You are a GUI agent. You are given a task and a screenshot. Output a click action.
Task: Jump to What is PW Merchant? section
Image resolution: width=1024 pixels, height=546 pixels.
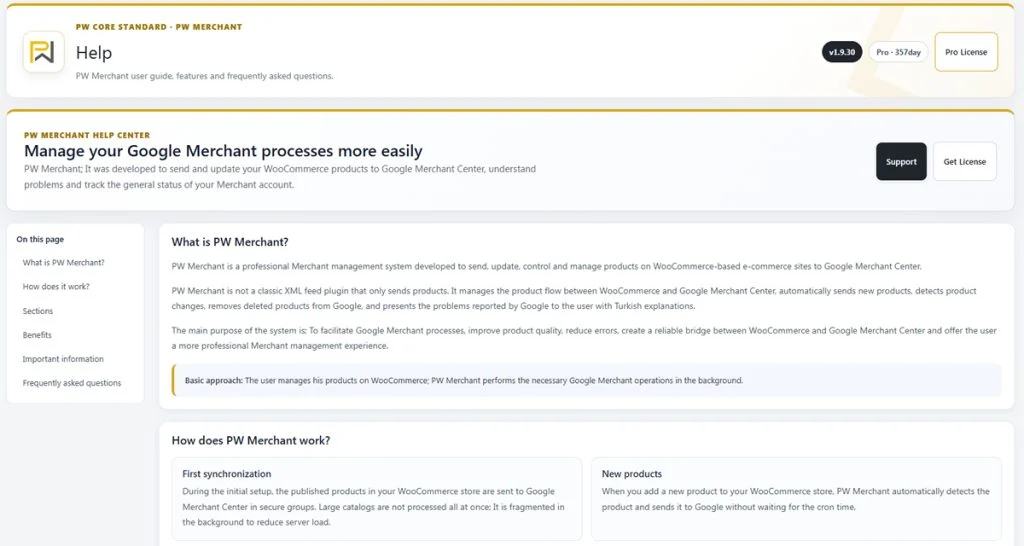click(x=63, y=263)
